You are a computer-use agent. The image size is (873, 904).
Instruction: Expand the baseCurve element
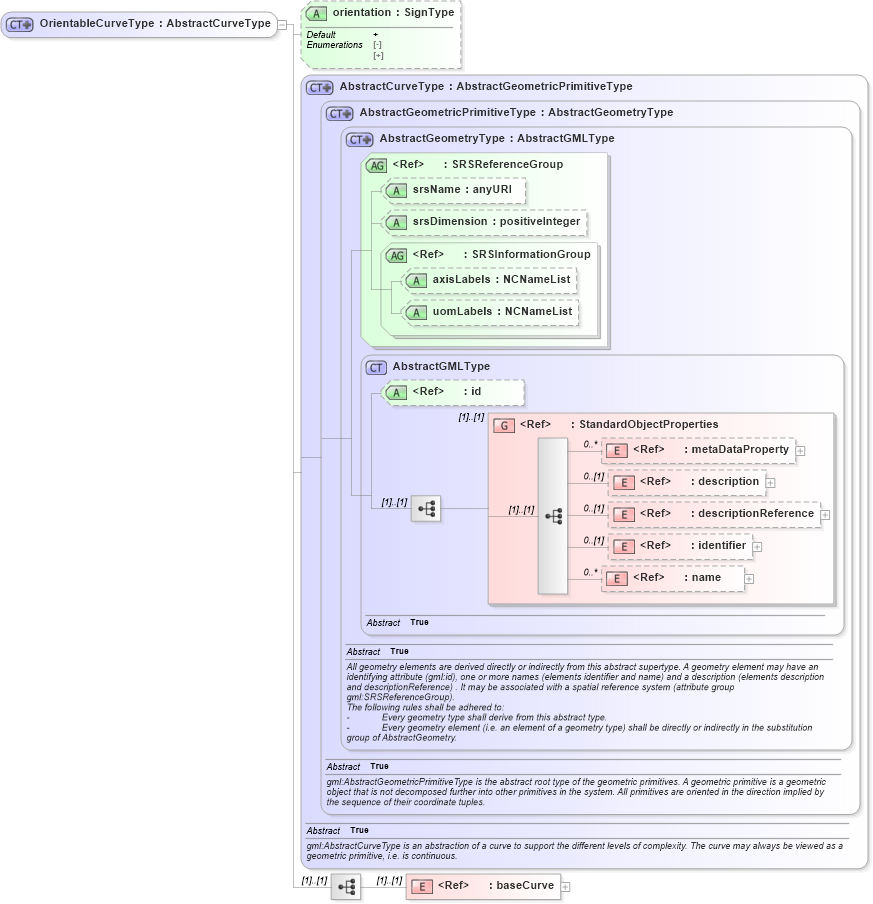566,887
